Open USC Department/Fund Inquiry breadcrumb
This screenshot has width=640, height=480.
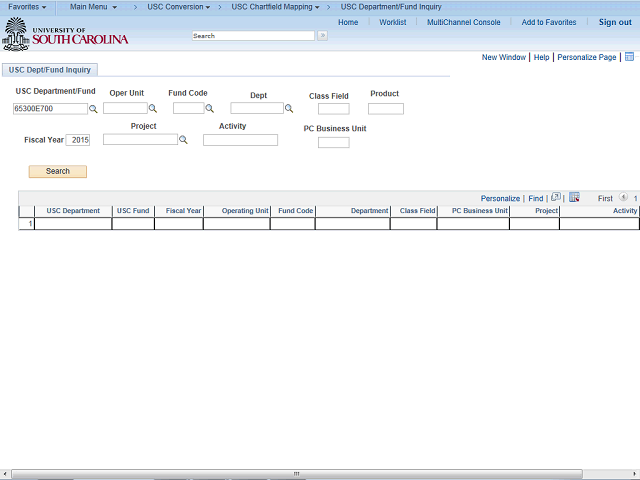coord(391,7)
